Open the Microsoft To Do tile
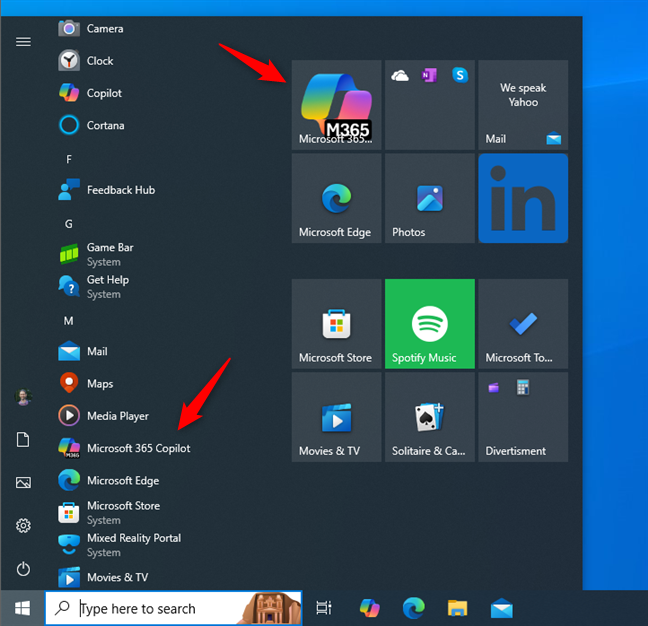 (x=523, y=324)
